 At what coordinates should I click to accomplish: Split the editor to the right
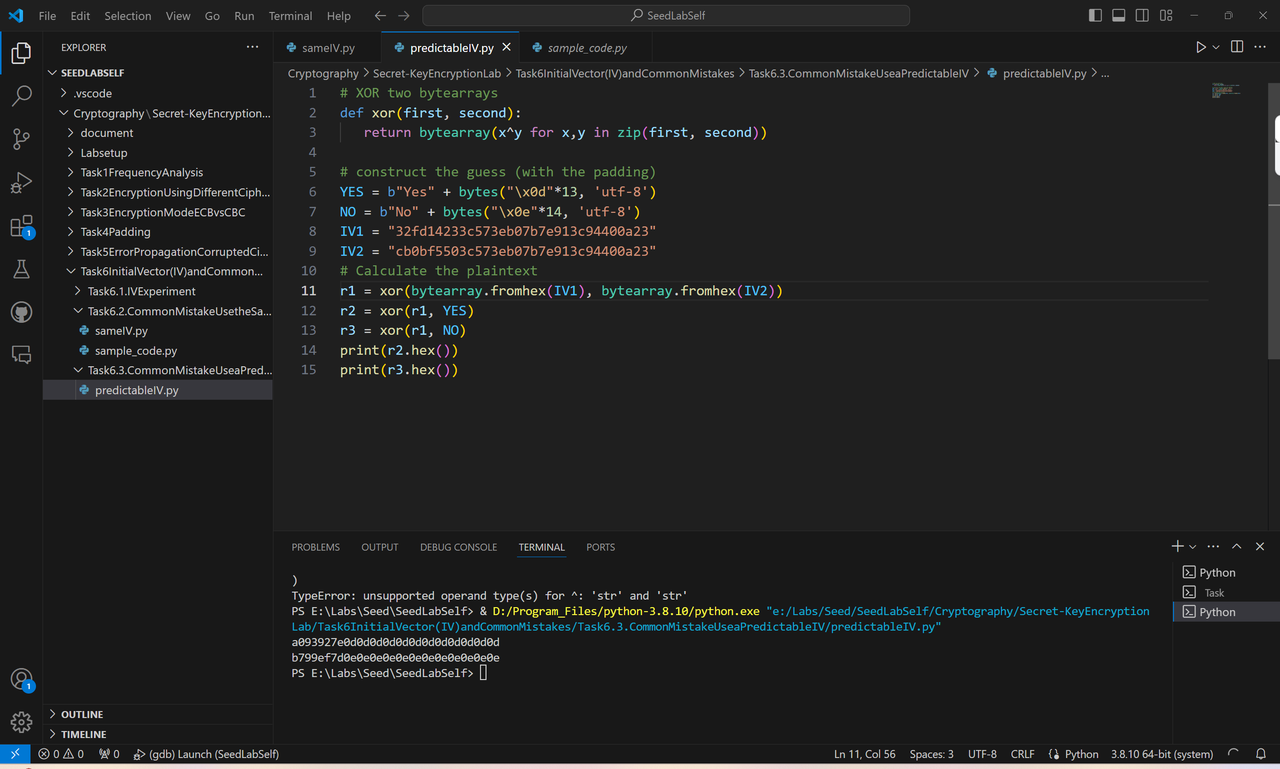point(1237,47)
